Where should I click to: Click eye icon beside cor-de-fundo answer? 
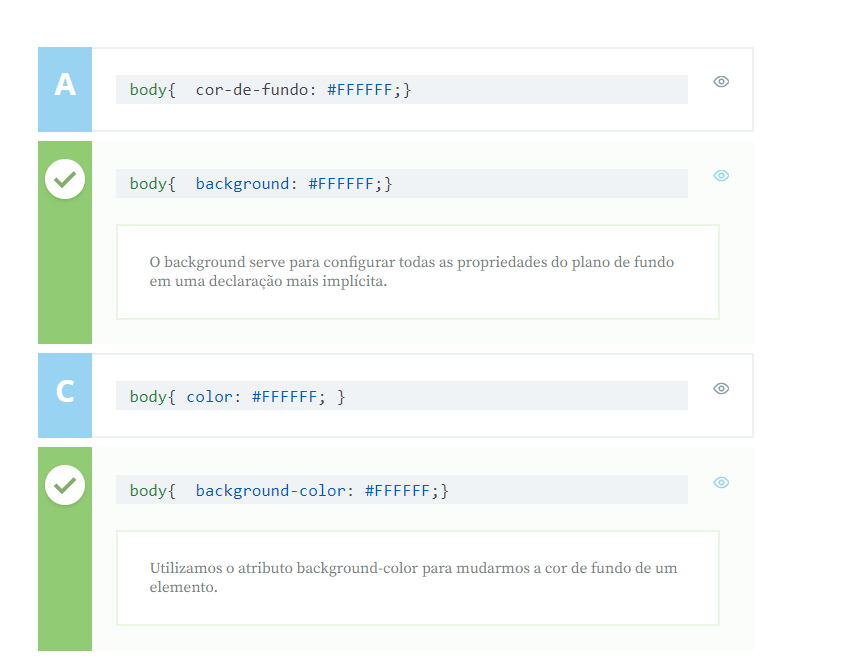pyautogui.click(x=721, y=82)
